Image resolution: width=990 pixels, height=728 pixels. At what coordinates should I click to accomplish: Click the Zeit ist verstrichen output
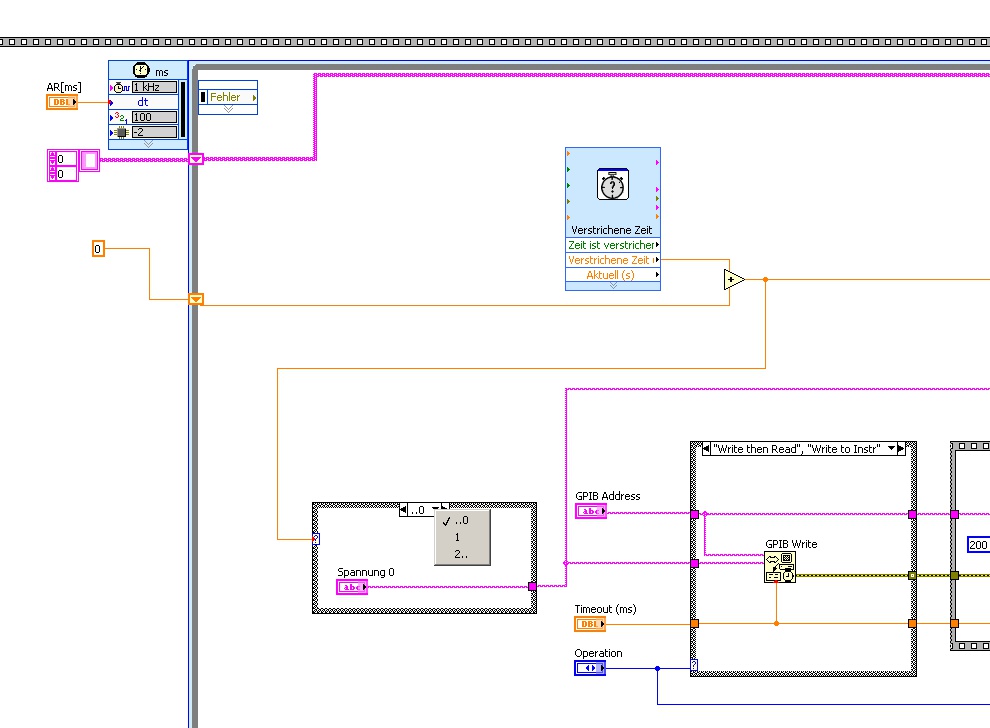[612, 245]
